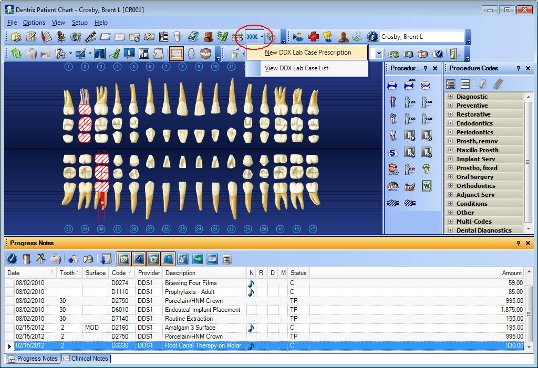Click the red cross icon in top toolbar
This screenshot has width=538, height=368.
coord(313,37)
